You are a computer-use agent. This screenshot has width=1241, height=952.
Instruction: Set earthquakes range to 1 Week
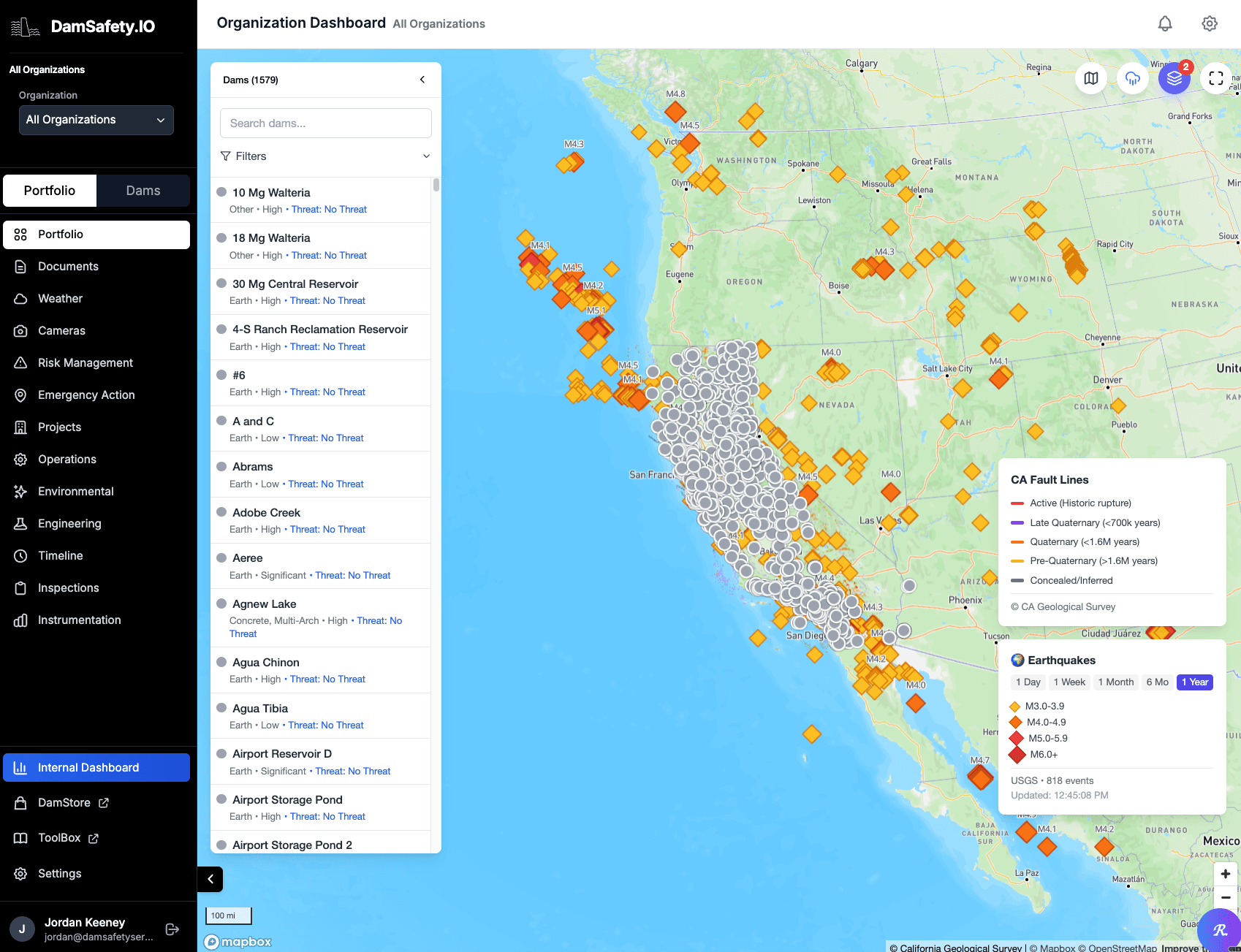tap(1069, 682)
